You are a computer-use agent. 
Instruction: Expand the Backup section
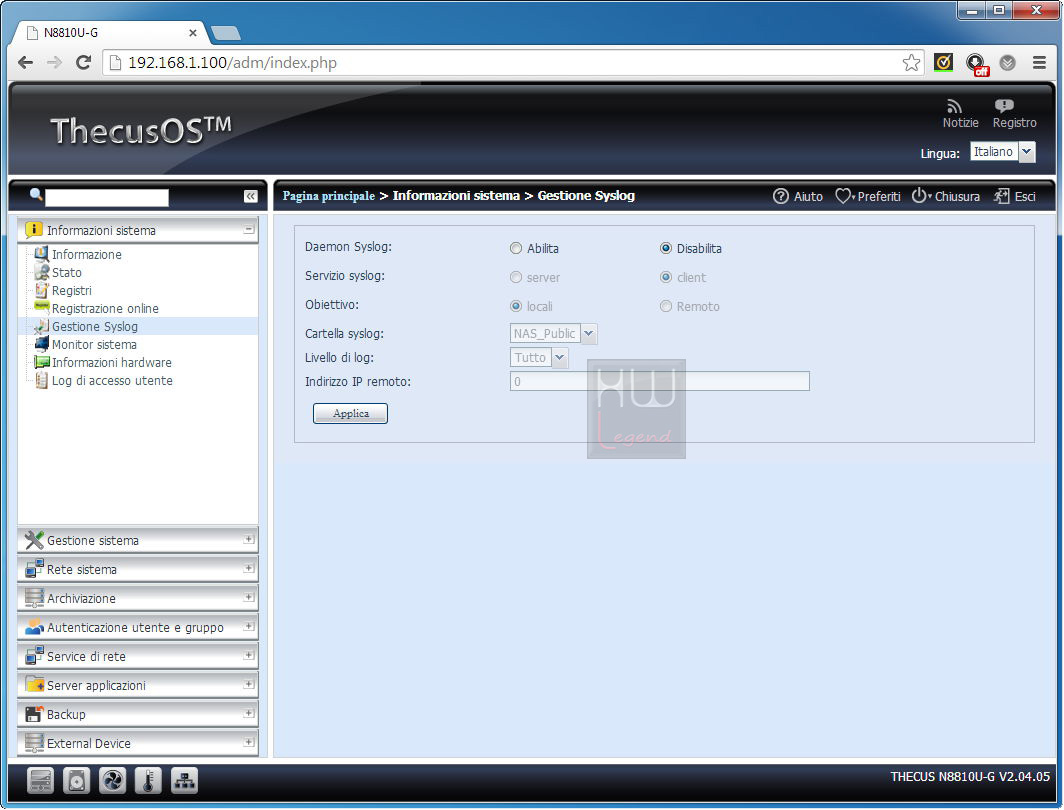249,713
